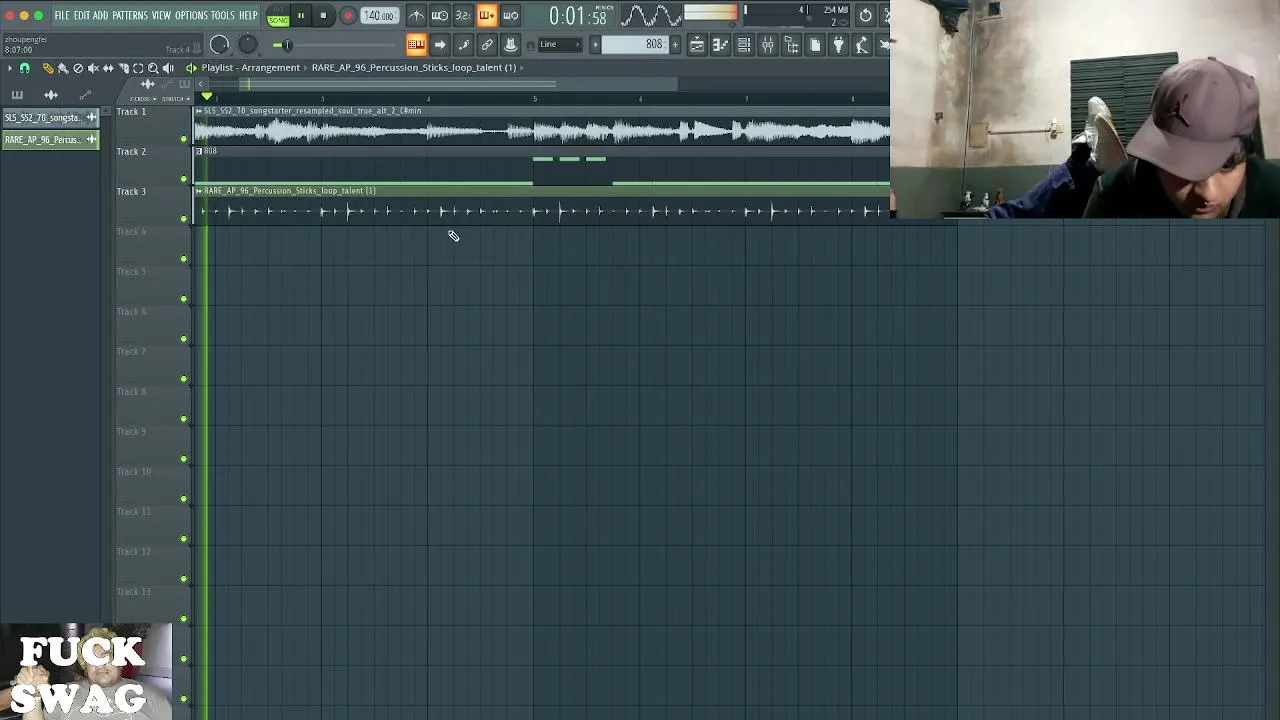Click the multilink to controllers chain icon
1280x720 pixels.
coord(487,44)
